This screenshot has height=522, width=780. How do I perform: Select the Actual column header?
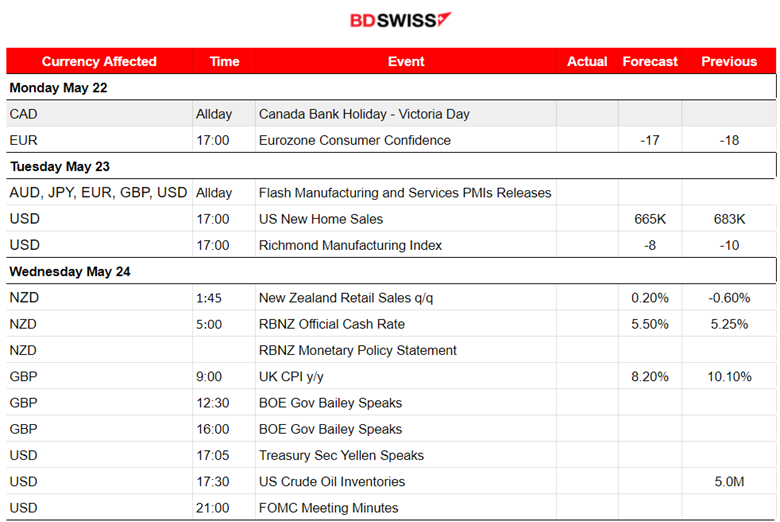[x=587, y=61]
